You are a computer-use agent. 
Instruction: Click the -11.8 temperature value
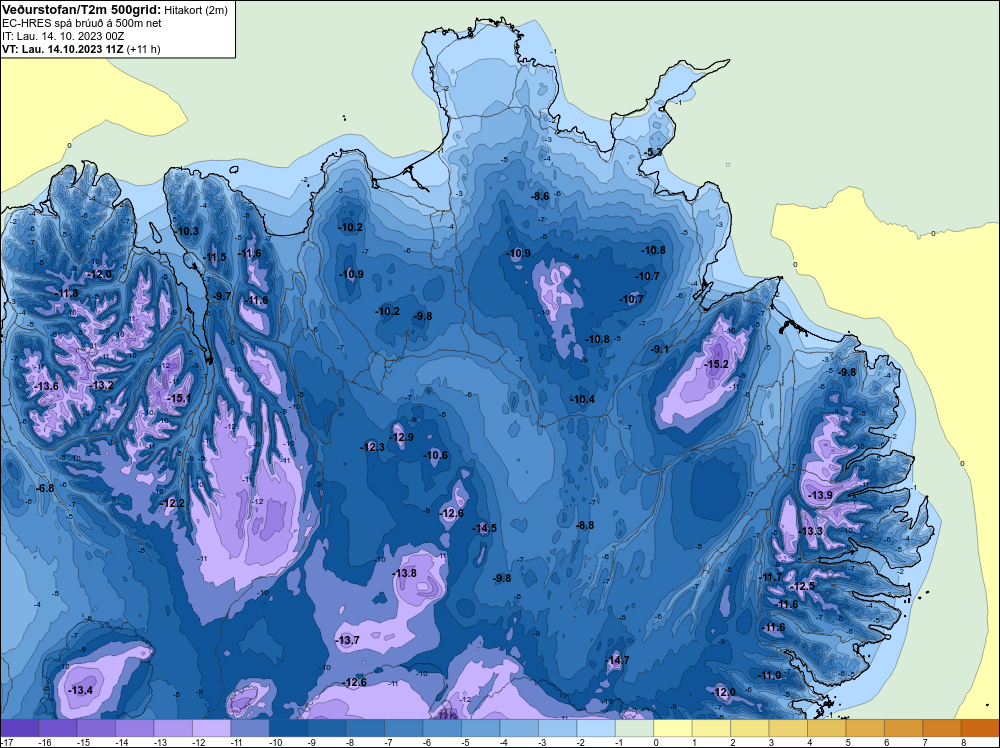[66, 293]
